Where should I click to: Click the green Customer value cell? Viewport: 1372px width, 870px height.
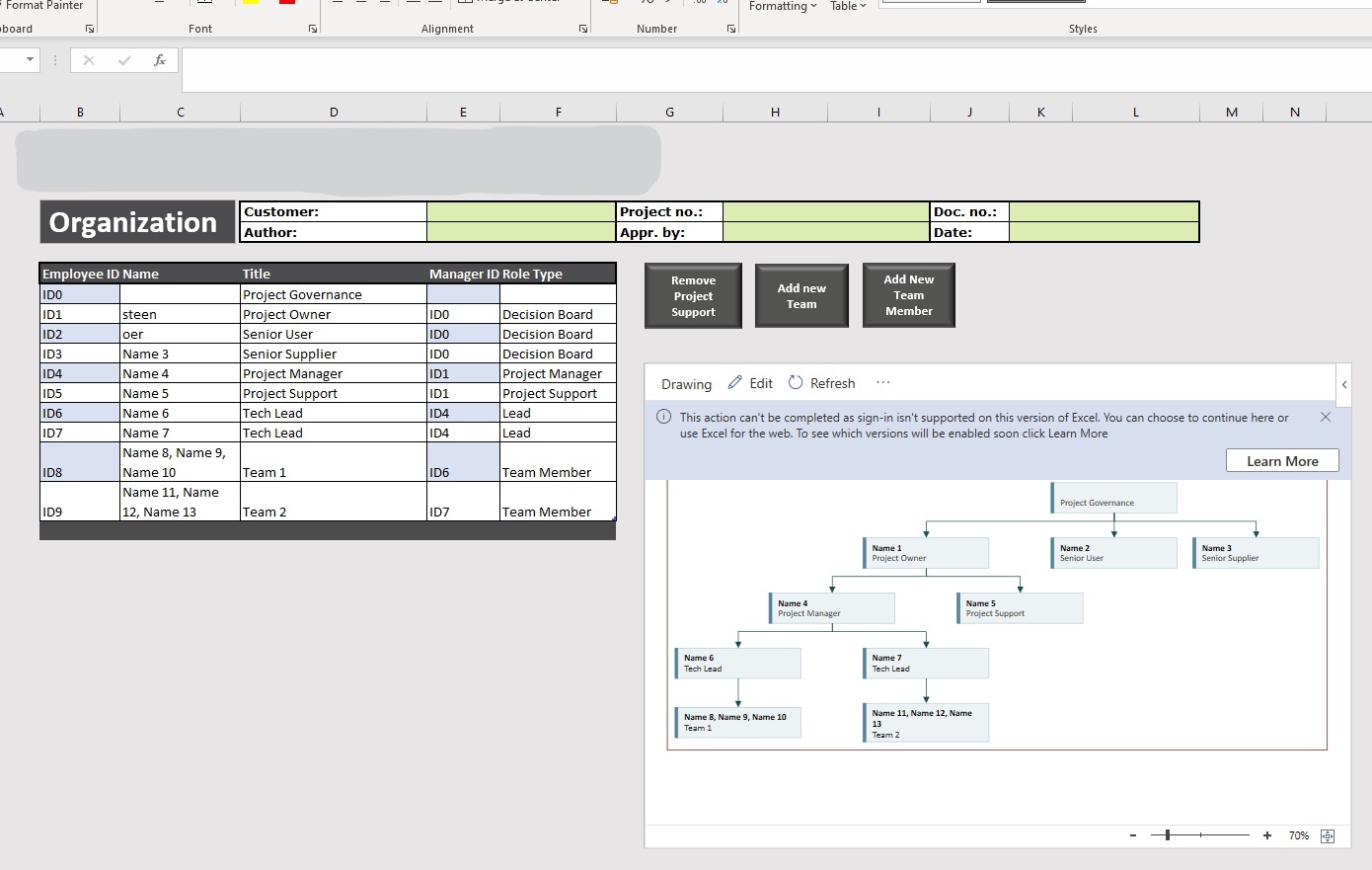[521, 211]
